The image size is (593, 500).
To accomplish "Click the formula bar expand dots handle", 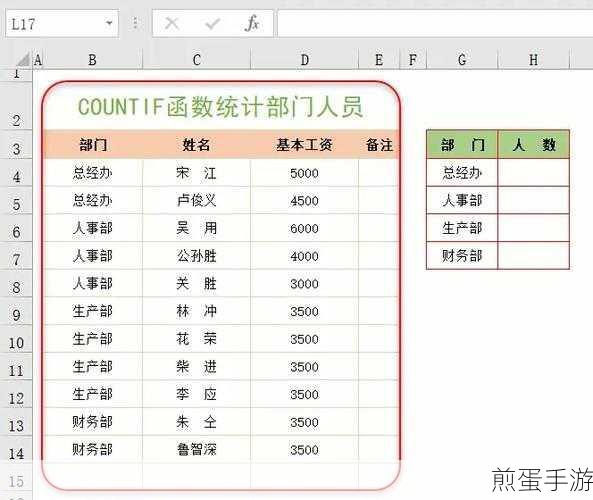I will pyautogui.click(x=135, y=23).
